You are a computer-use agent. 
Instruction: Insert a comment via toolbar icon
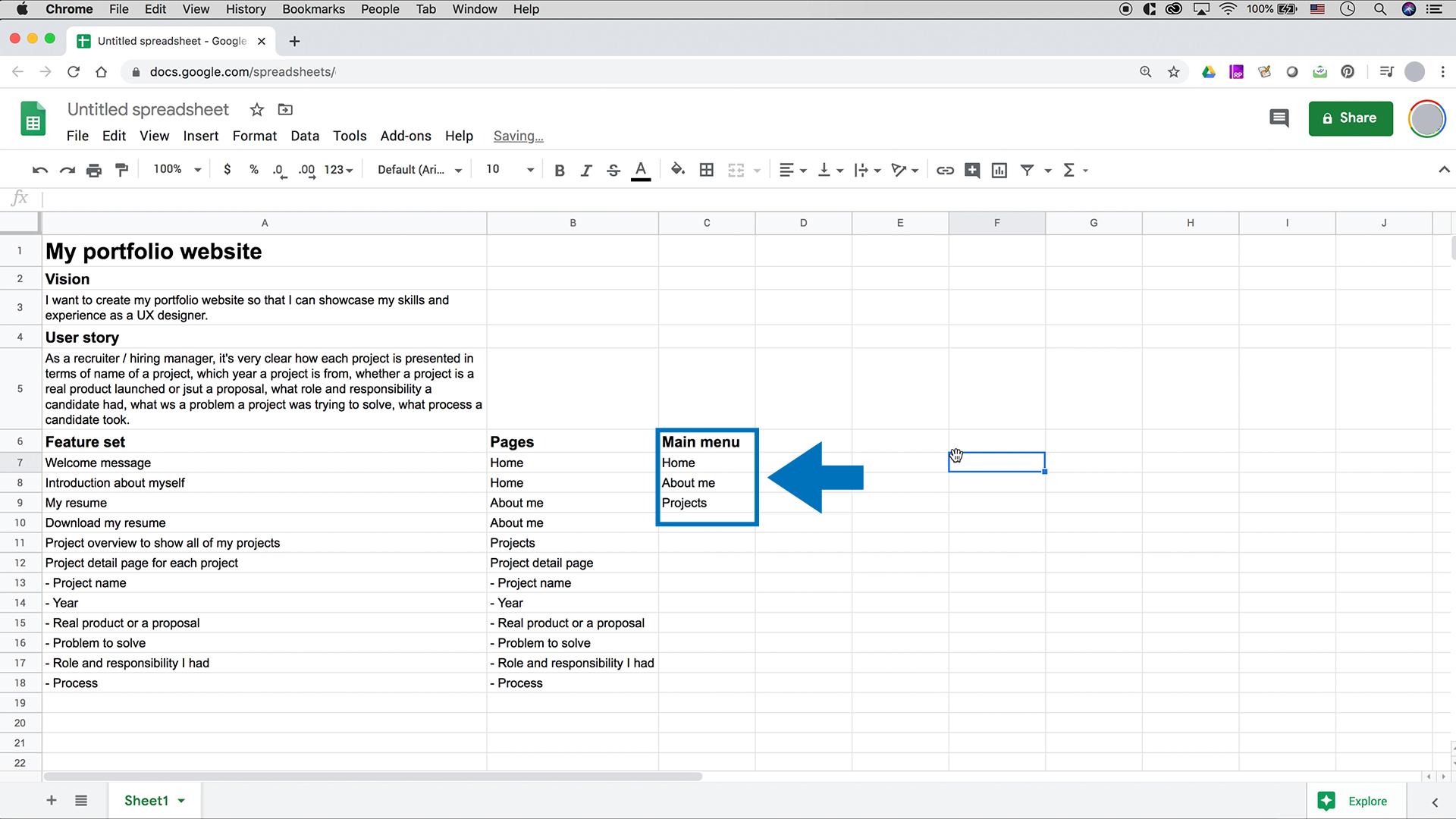pyautogui.click(x=972, y=171)
